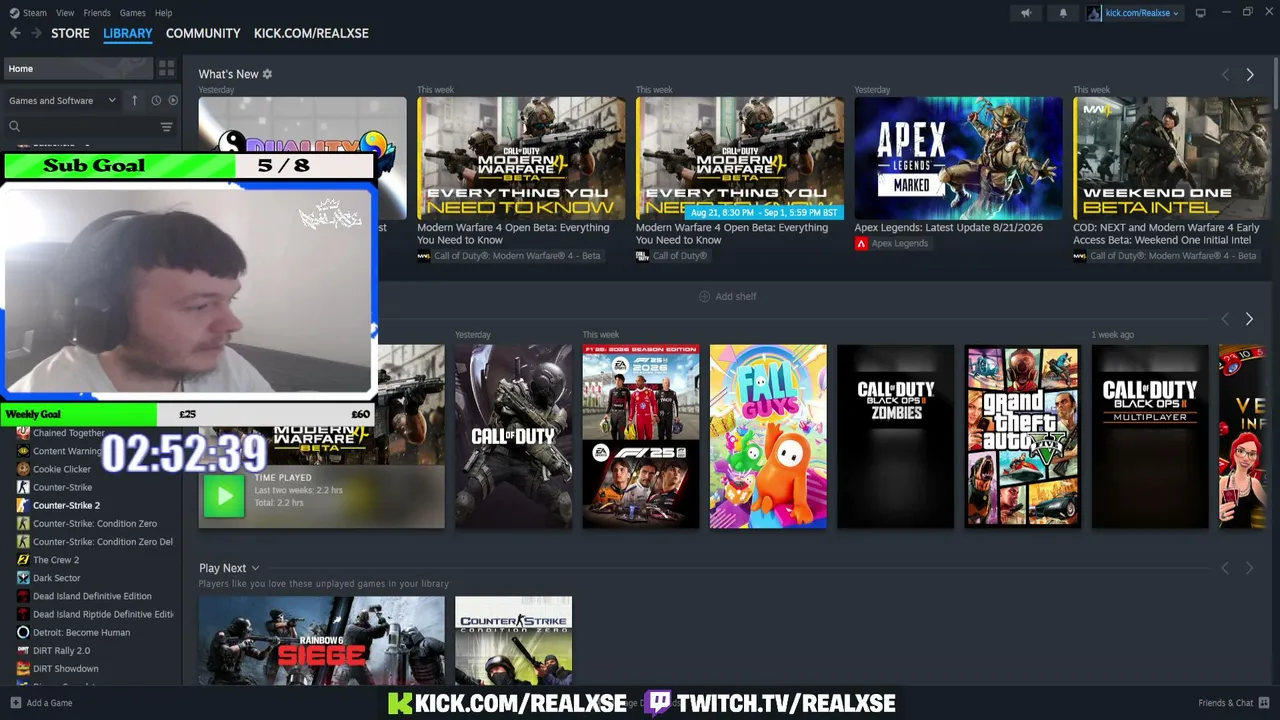Open Friends & Chat panel
This screenshot has width=1280, height=720.
click(x=1234, y=703)
